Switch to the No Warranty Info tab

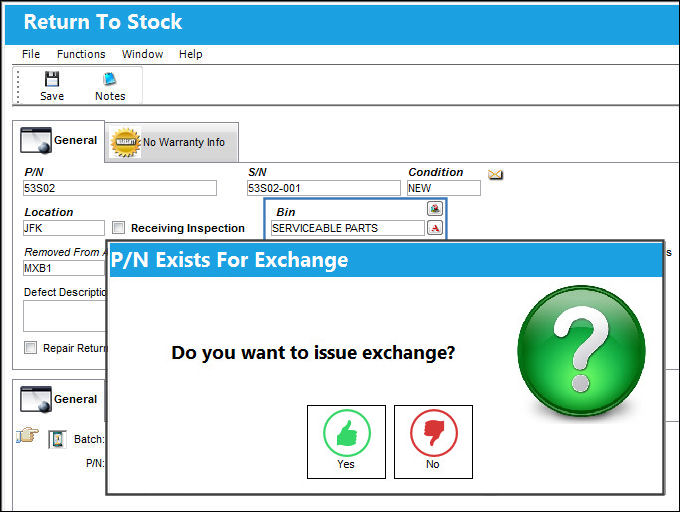[x=172, y=142]
